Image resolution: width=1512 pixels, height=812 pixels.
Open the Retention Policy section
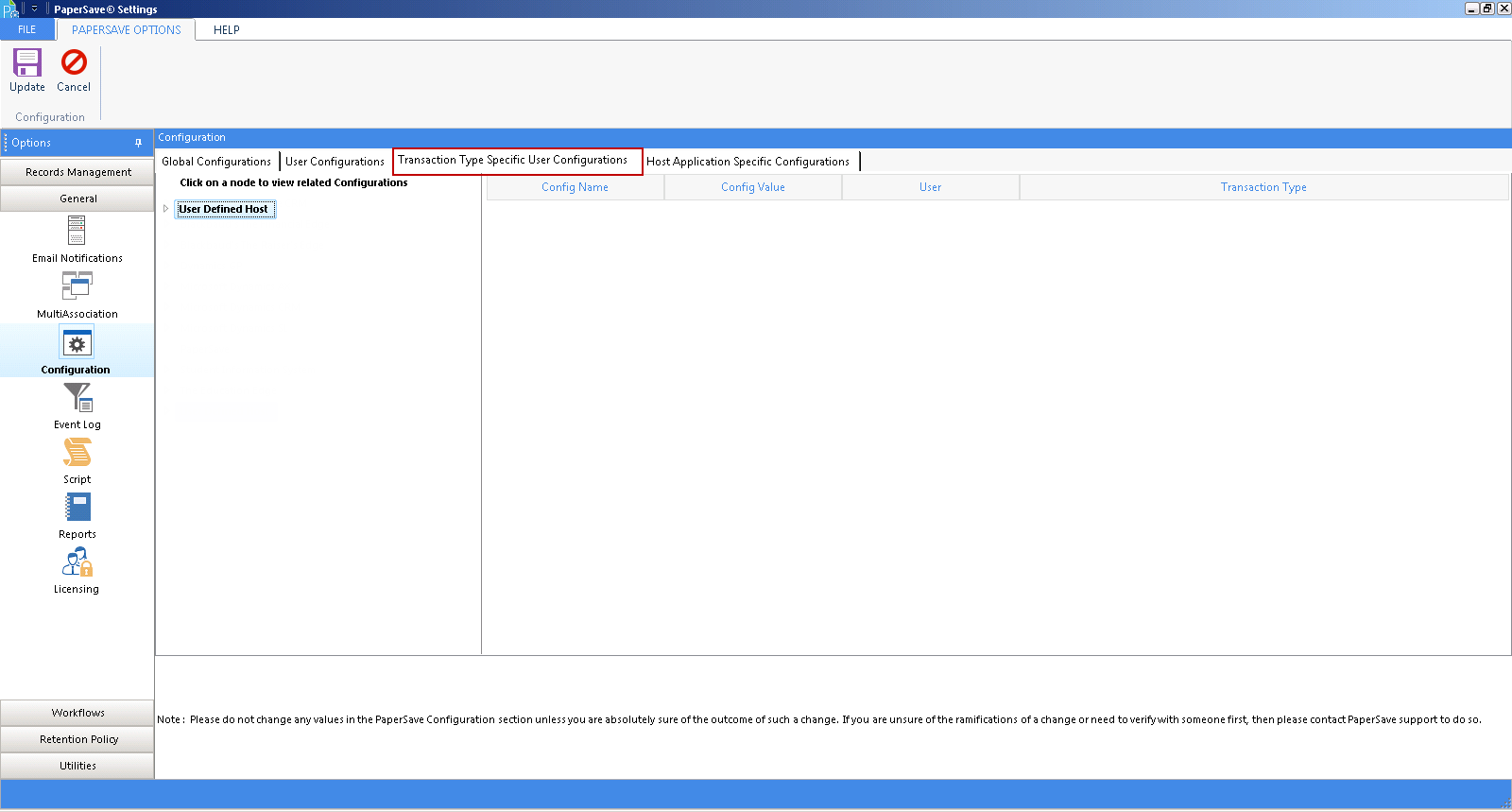tap(77, 739)
